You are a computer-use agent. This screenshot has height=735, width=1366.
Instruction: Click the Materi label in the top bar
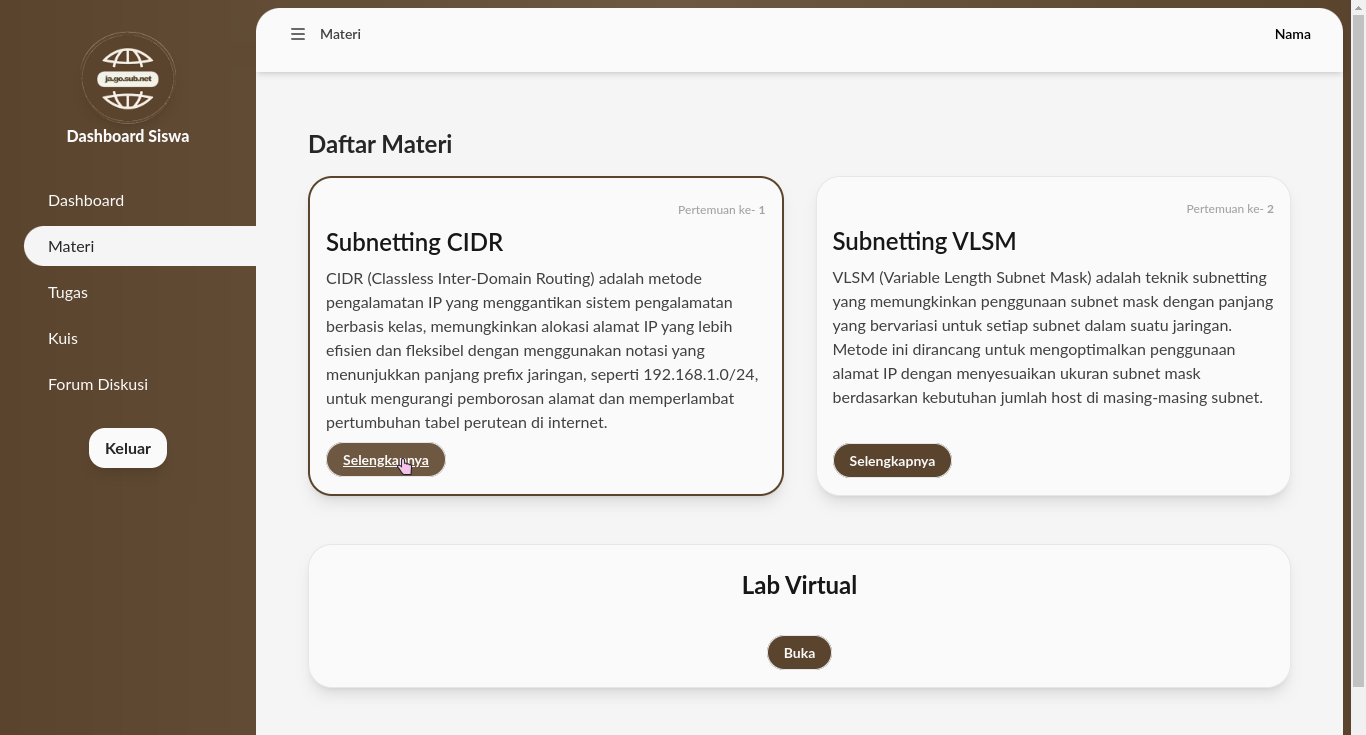tap(340, 34)
